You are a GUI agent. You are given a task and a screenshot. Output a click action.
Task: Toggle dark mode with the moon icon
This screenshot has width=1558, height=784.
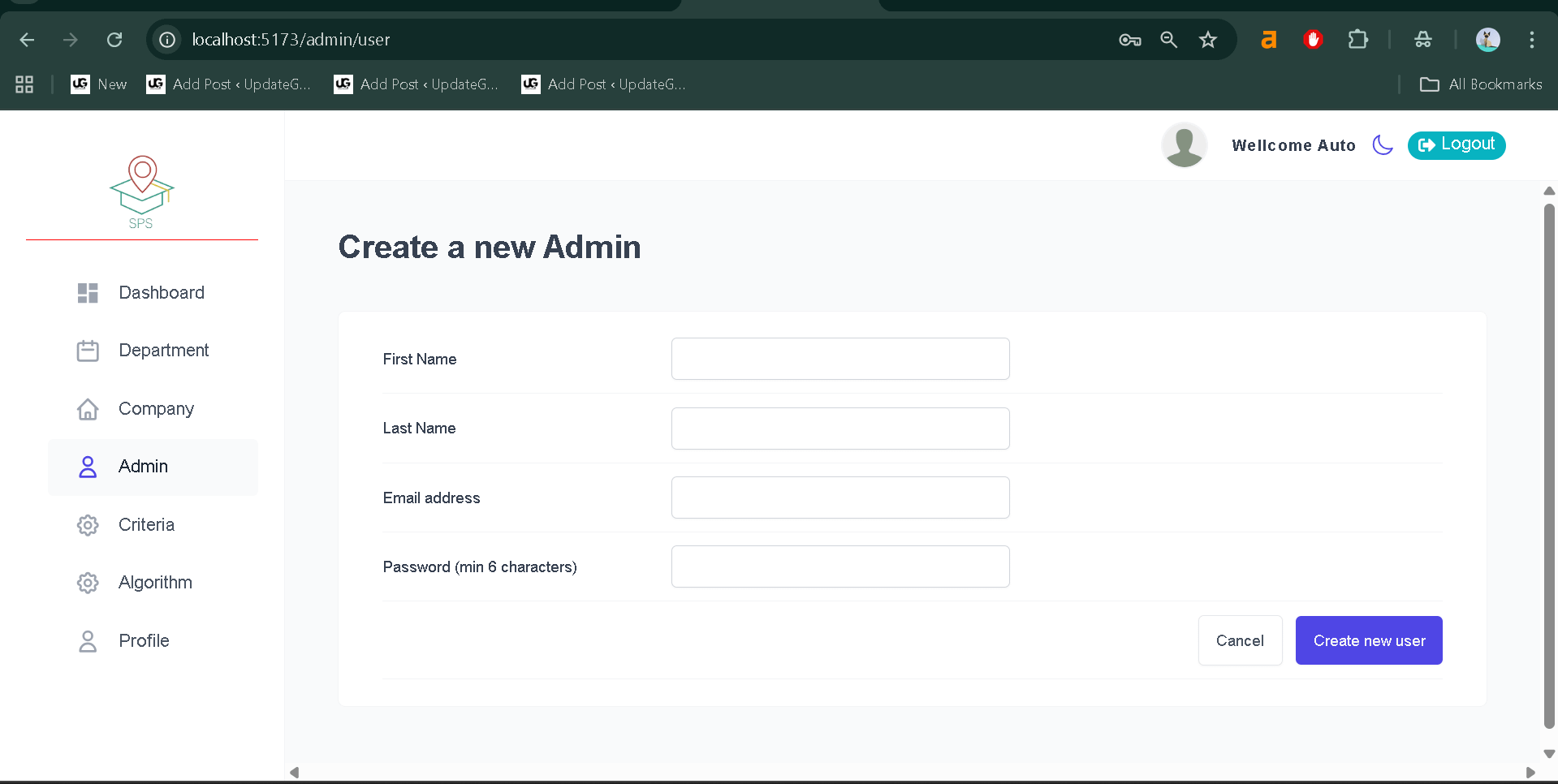point(1382,145)
